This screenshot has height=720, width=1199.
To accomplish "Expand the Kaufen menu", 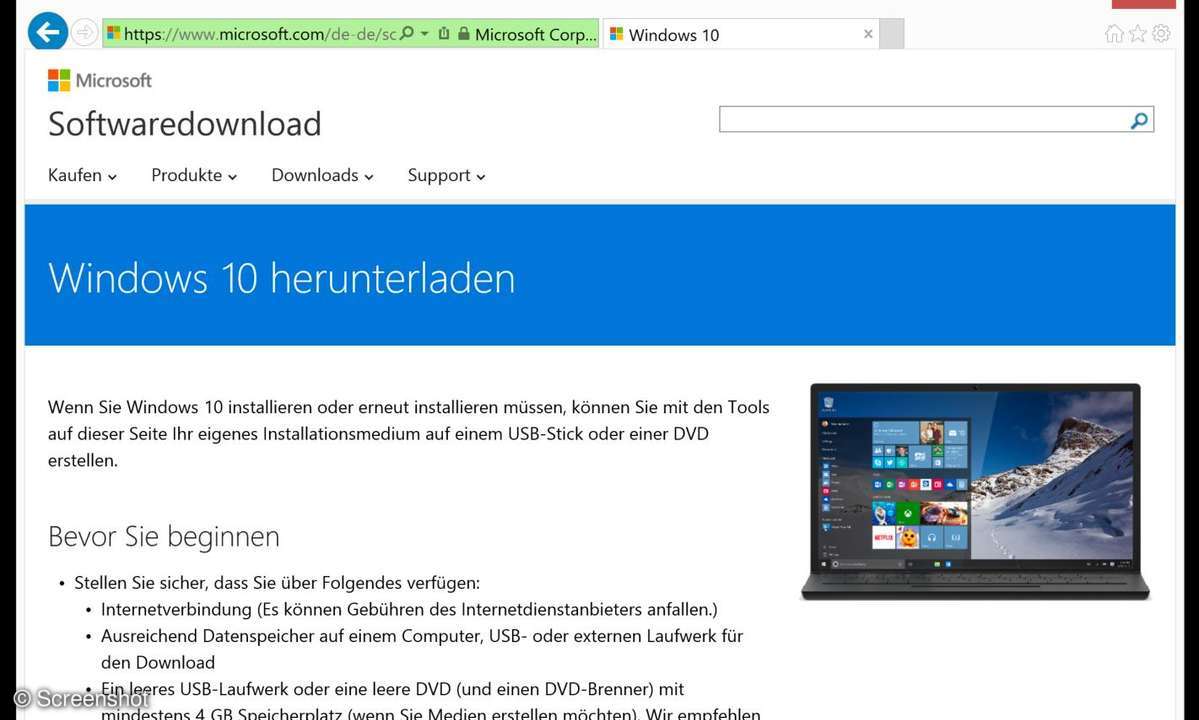I will [x=82, y=175].
